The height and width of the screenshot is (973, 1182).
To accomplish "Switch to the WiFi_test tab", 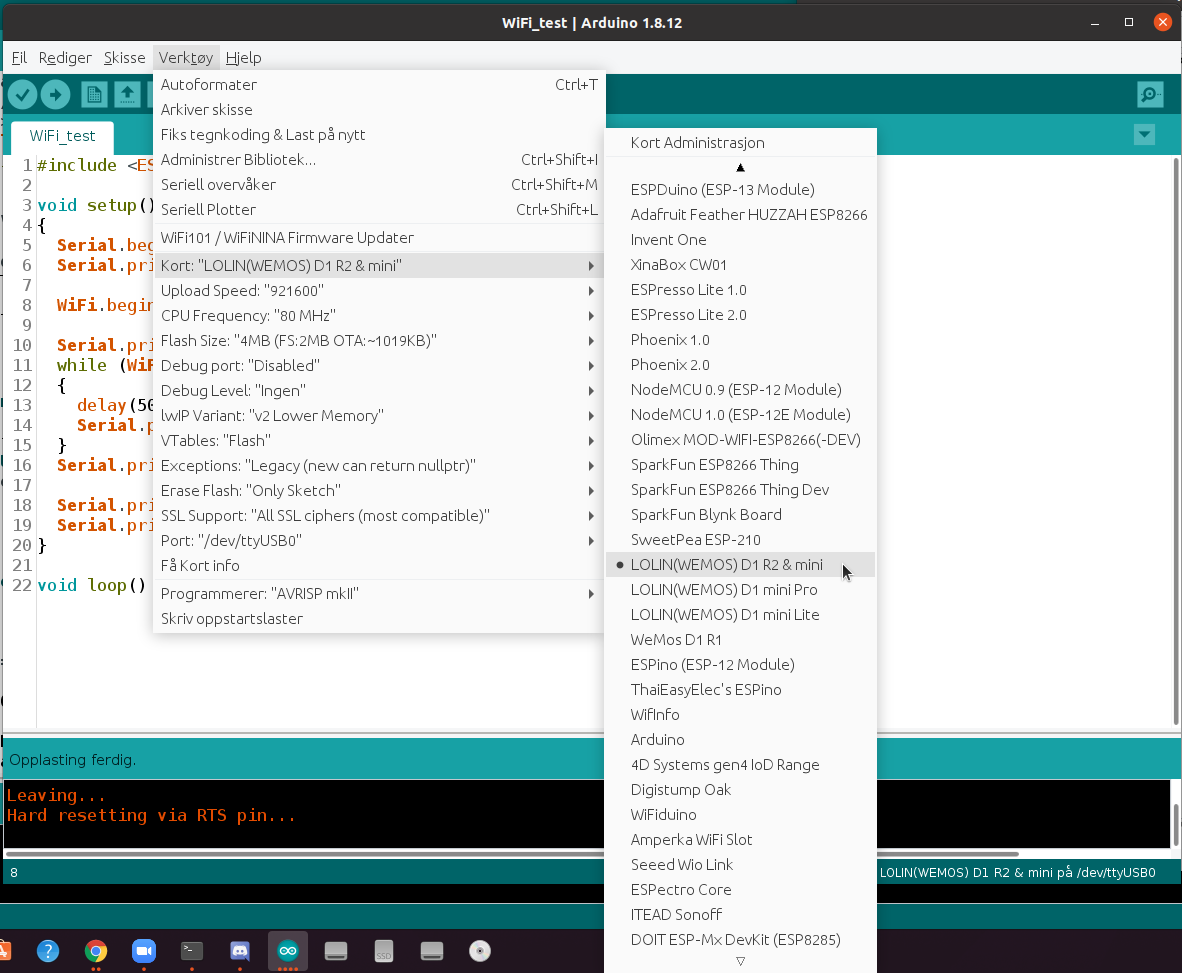I will tap(63, 136).
